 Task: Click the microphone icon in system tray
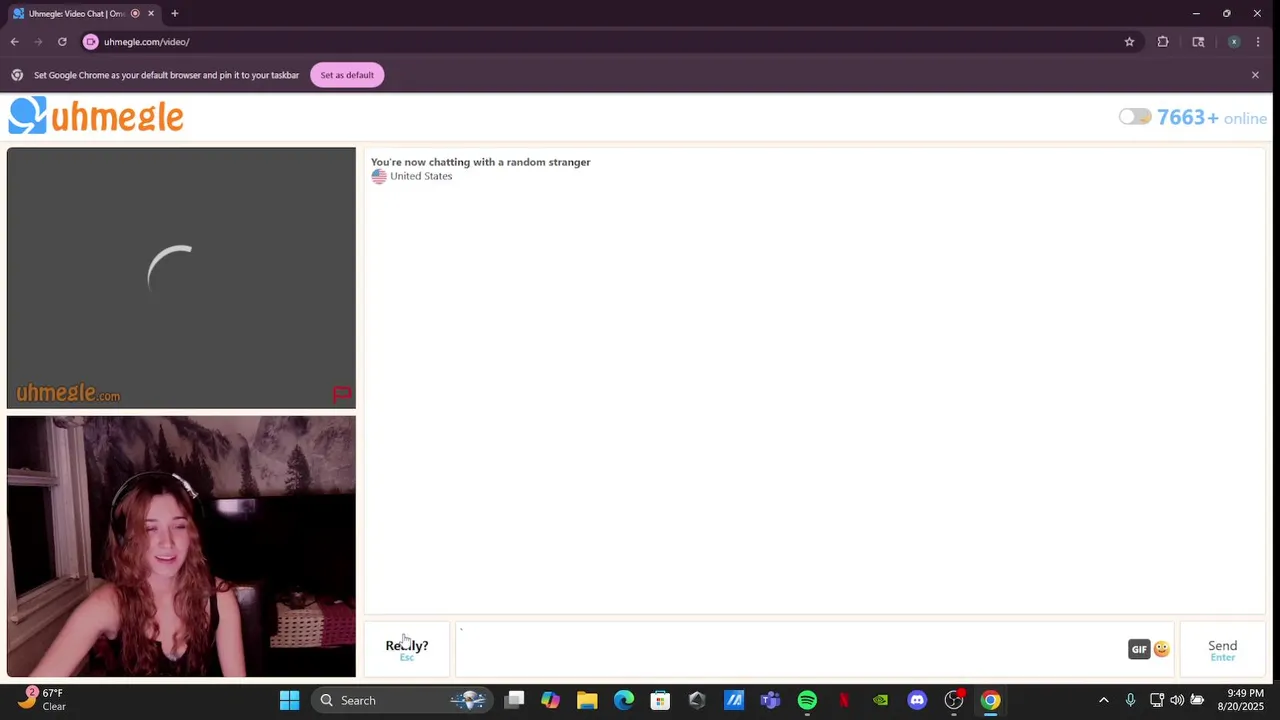click(1130, 700)
